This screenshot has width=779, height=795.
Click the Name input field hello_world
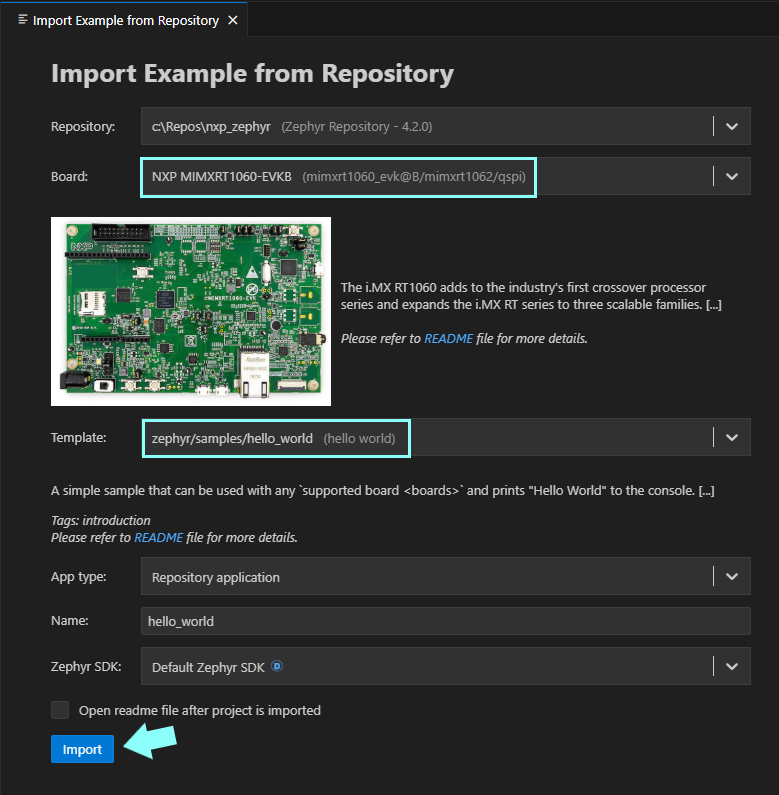coord(446,621)
